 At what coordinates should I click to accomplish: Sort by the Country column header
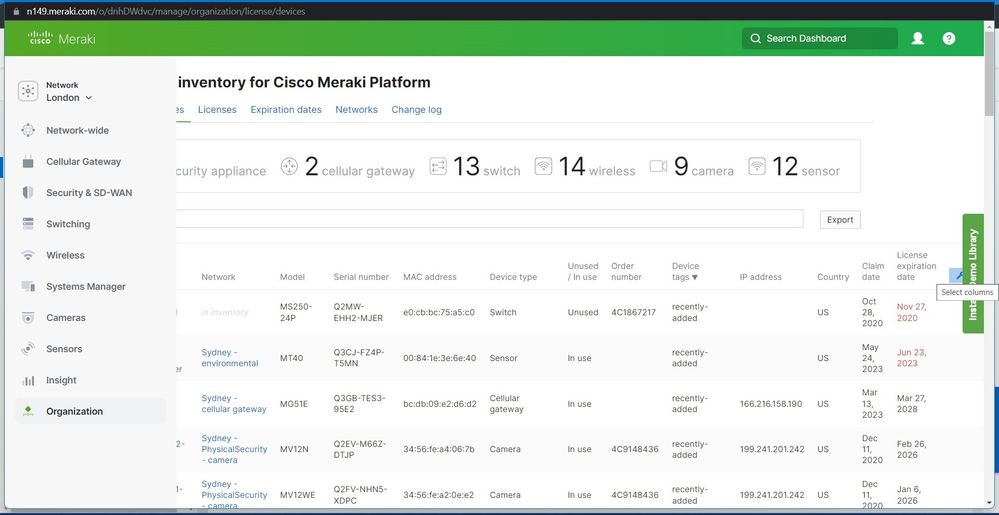point(833,277)
